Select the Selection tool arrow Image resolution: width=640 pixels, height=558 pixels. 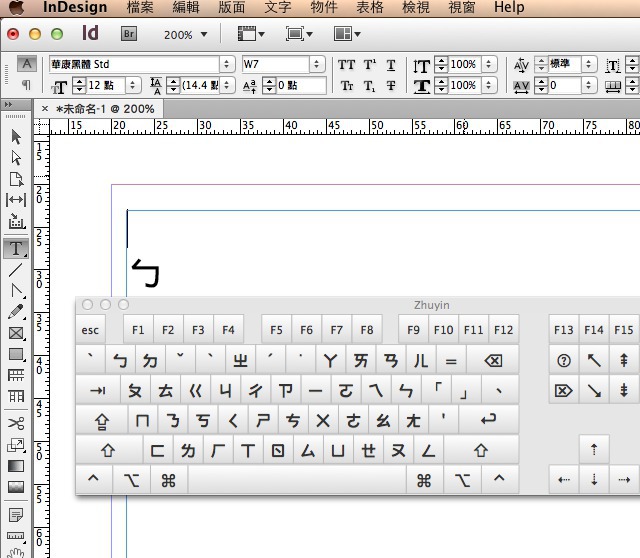(16, 137)
